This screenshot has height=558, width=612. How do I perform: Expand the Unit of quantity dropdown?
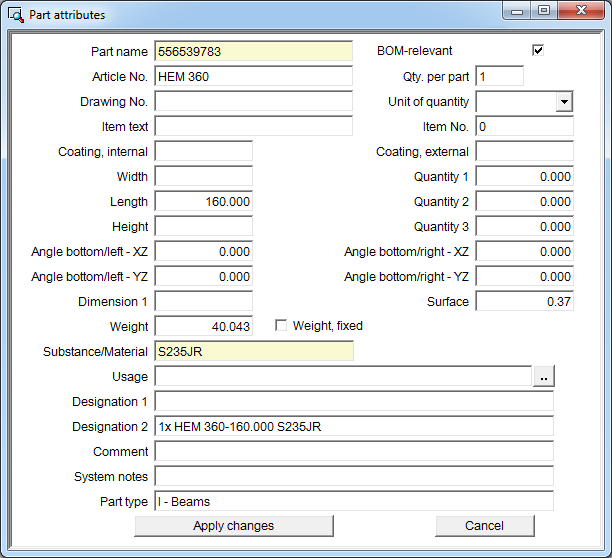coord(564,102)
